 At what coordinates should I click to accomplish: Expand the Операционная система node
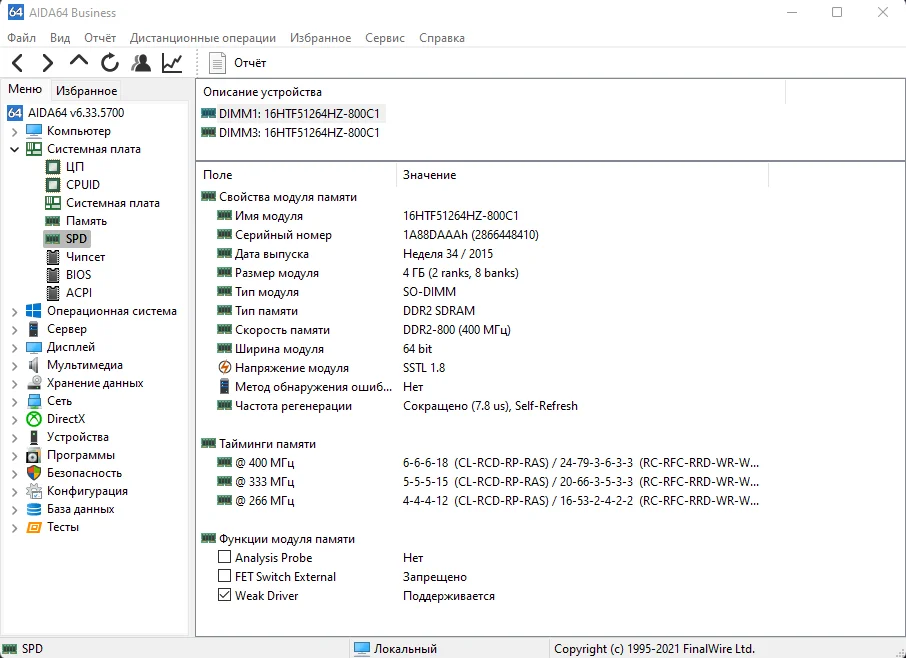click(14, 311)
